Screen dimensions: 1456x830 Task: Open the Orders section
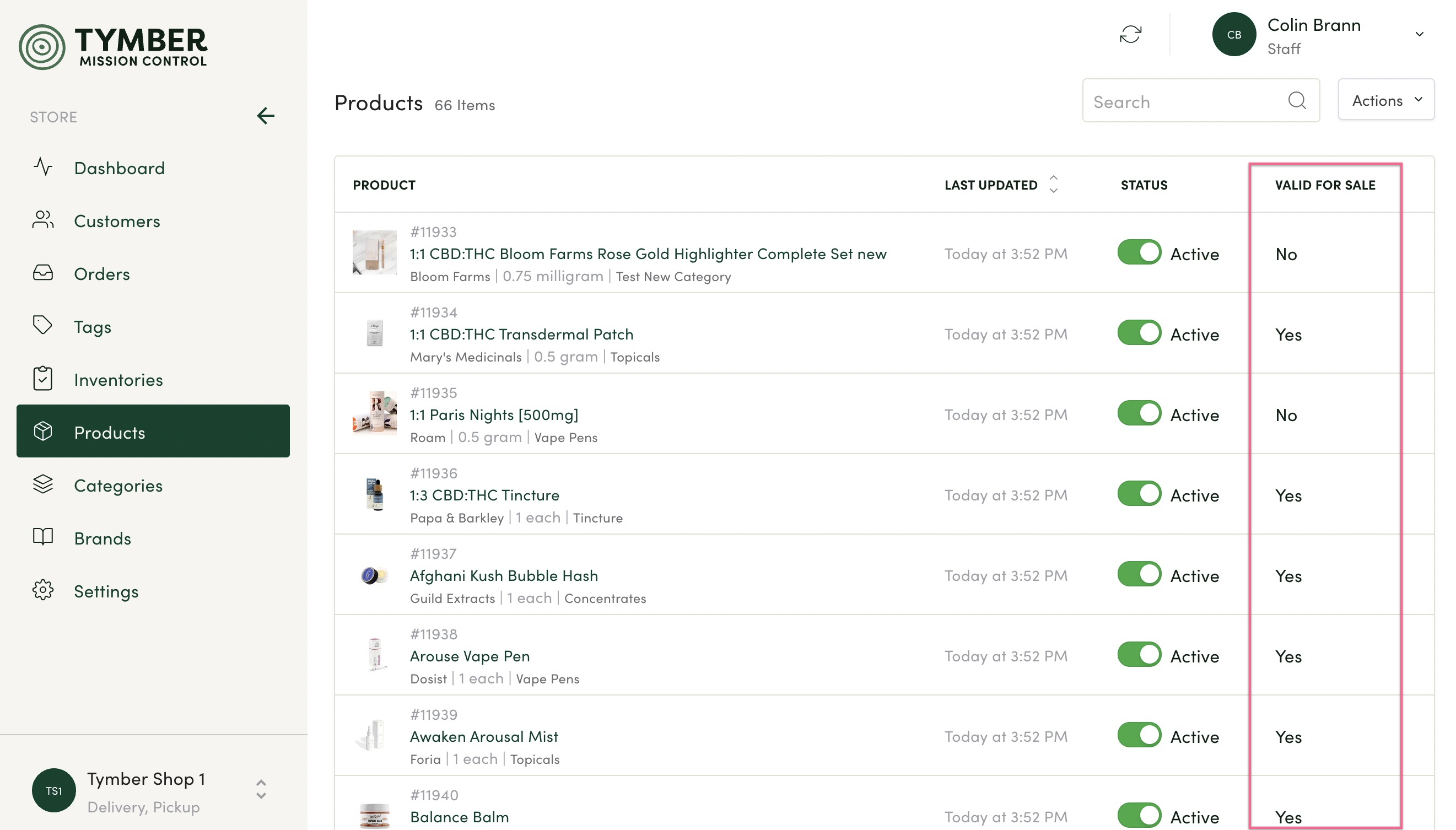click(x=153, y=273)
